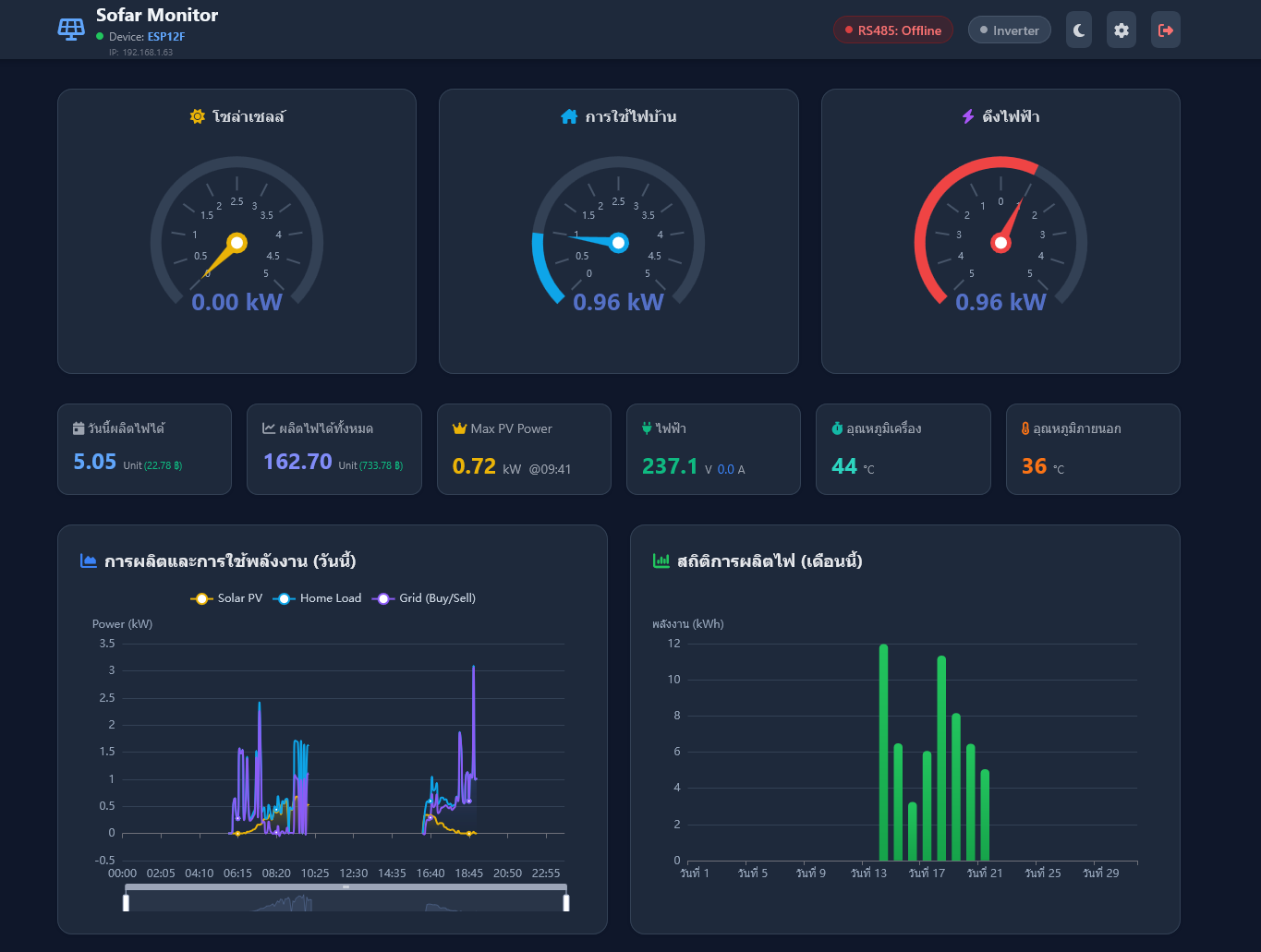Click crown icon beside Max PV Power
Viewport: 1261px width, 952px height.
[459, 428]
